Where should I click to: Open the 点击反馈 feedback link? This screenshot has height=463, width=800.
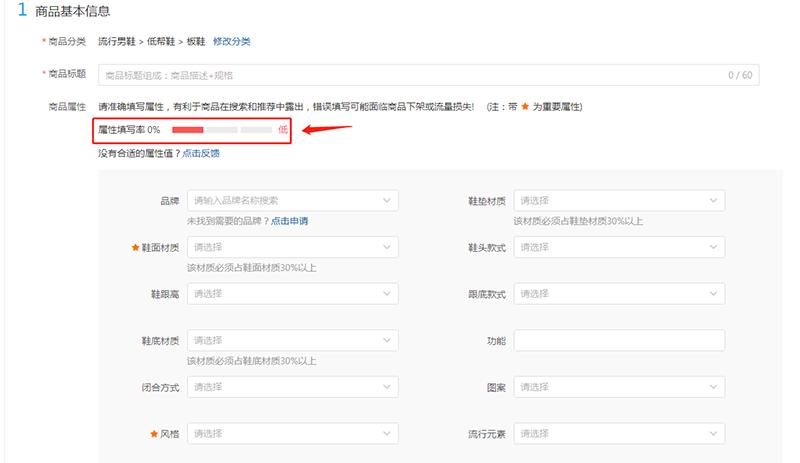click(x=201, y=153)
